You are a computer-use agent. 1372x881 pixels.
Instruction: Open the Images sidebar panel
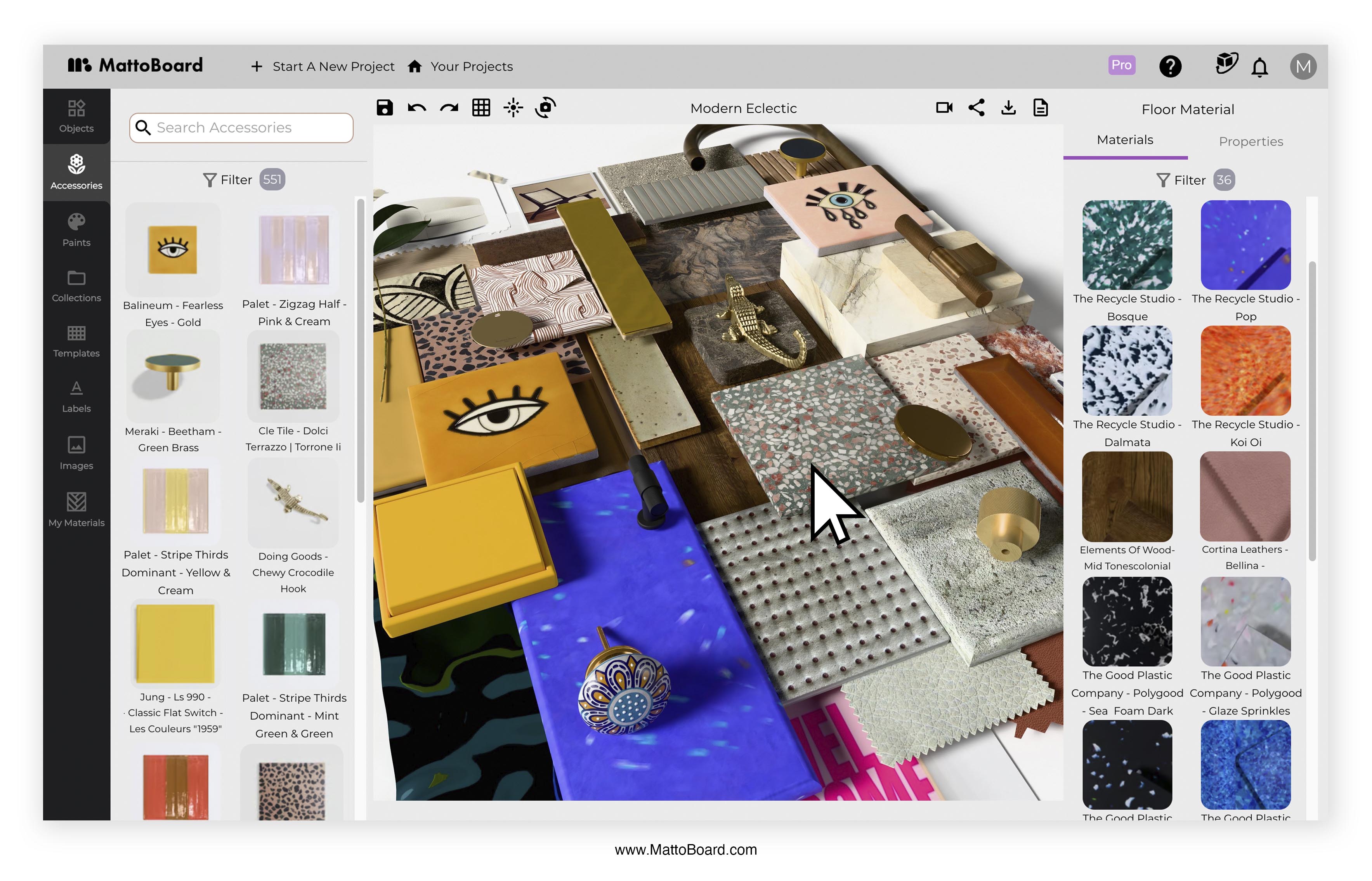(77, 453)
